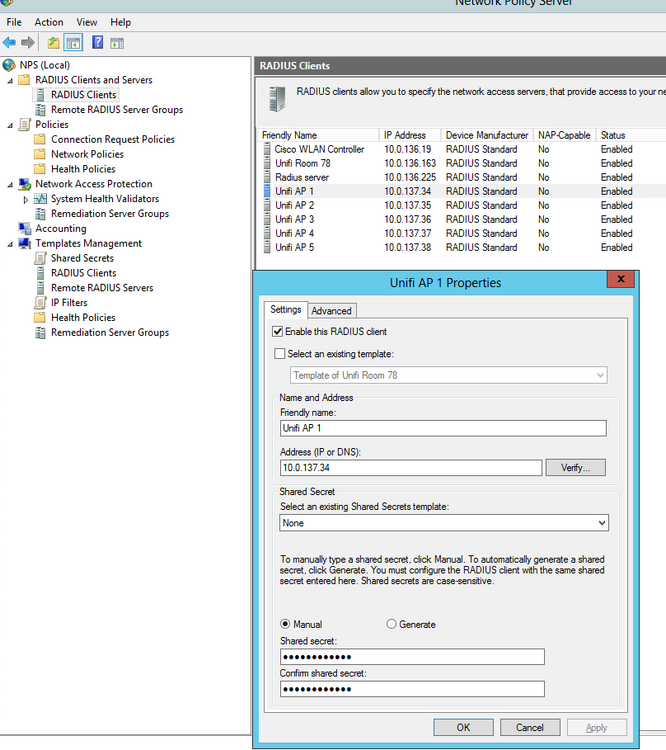Viewport: 666px width, 750px height.
Task: Click the OK button
Action: pos(463,728)
